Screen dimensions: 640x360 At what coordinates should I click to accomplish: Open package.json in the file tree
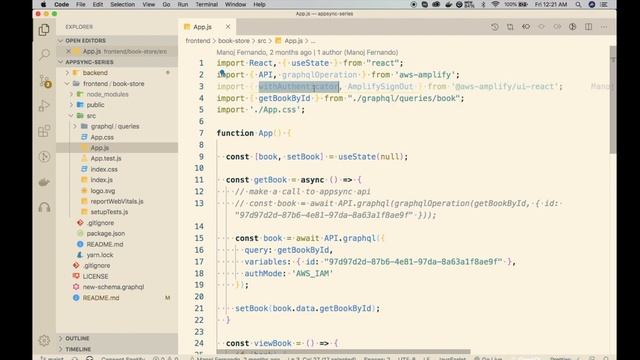106,233
